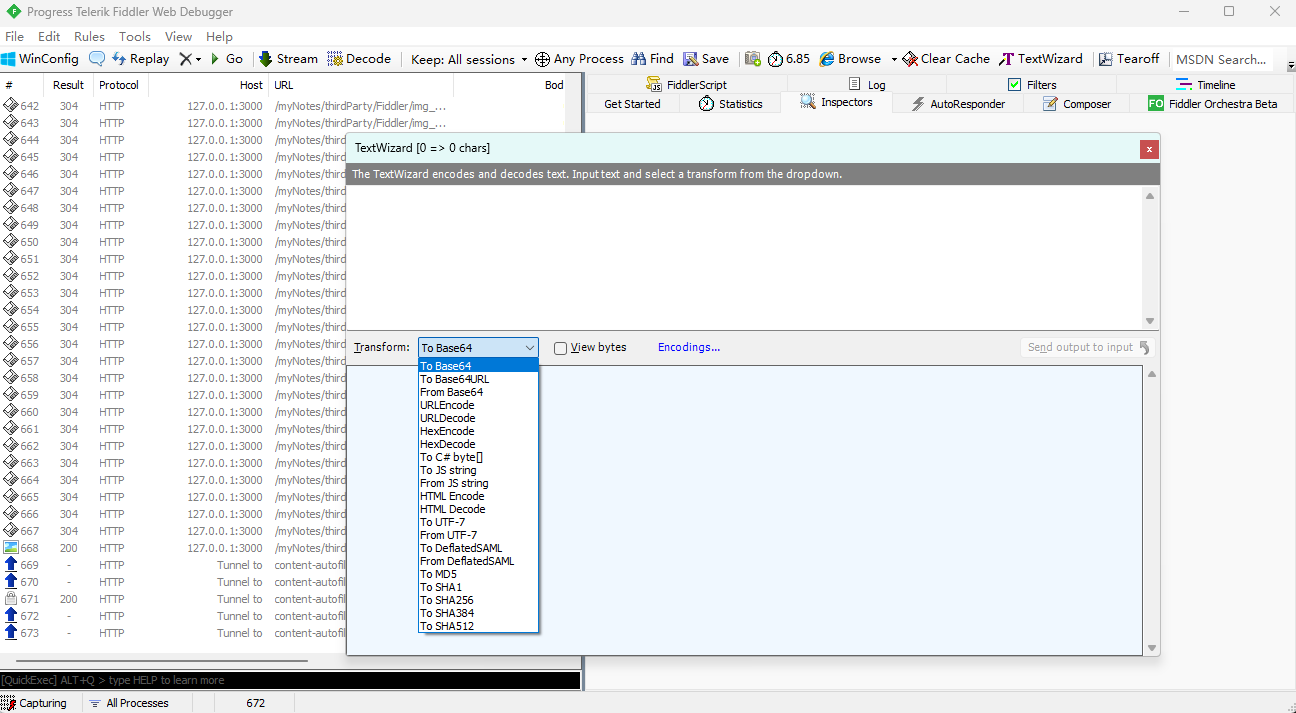
Task: Open TextWizard from the toolbar
Action: 1041,59
